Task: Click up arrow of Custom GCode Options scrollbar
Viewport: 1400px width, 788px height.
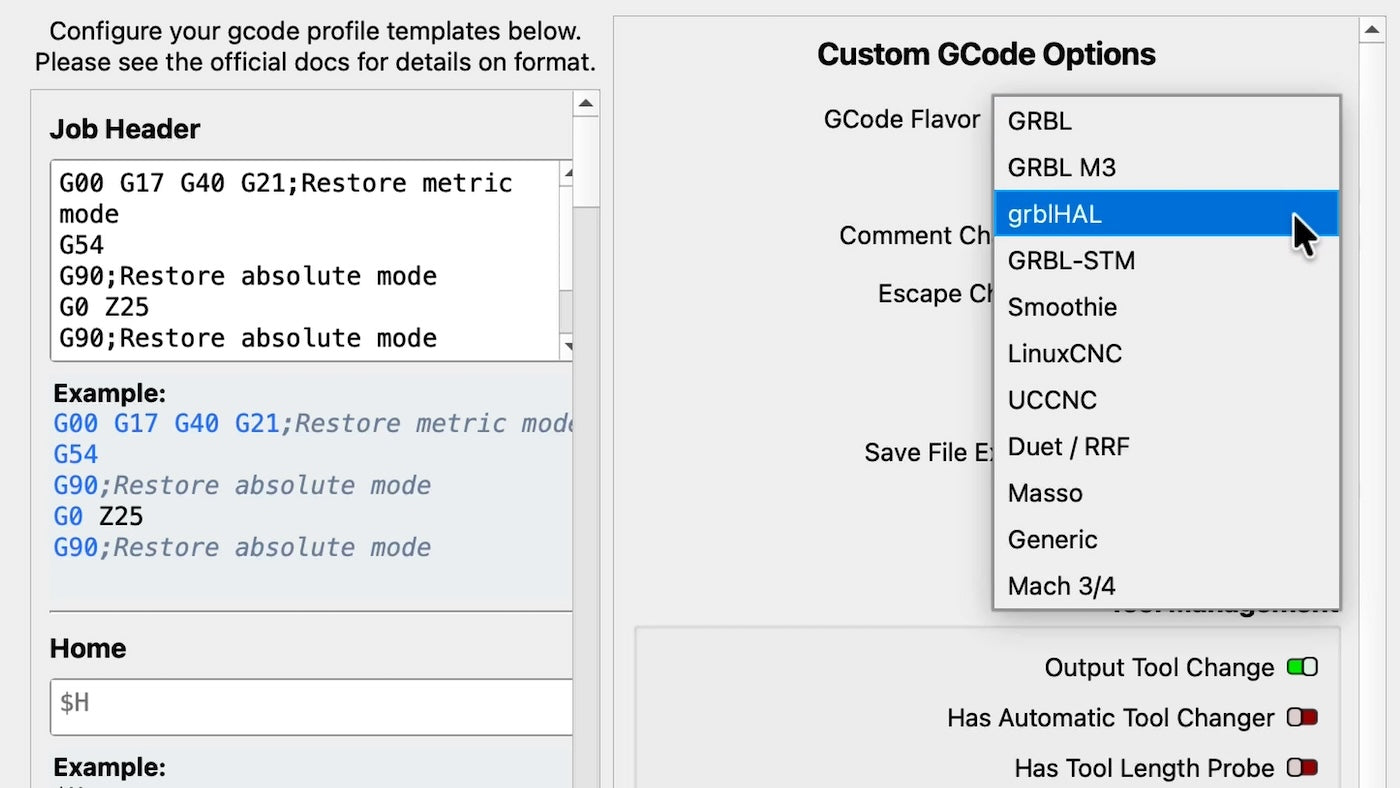Action: point(1371,30)
